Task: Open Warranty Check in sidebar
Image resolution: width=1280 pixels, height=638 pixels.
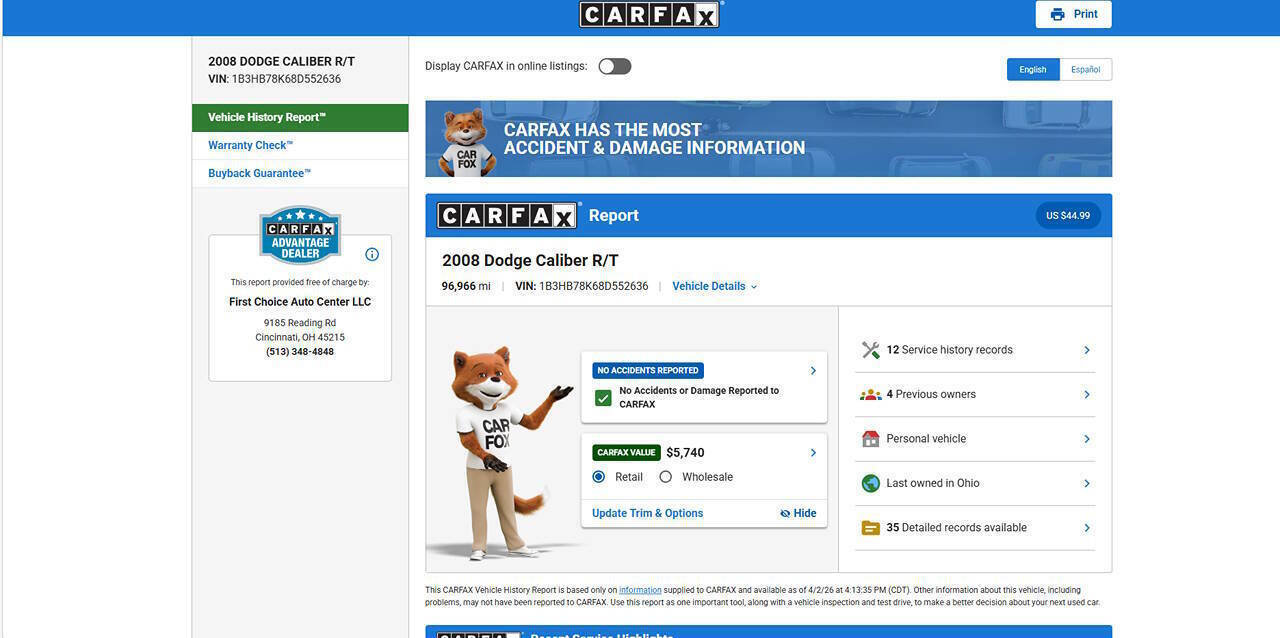Action: pyautogui.click(x=250, y=145)
